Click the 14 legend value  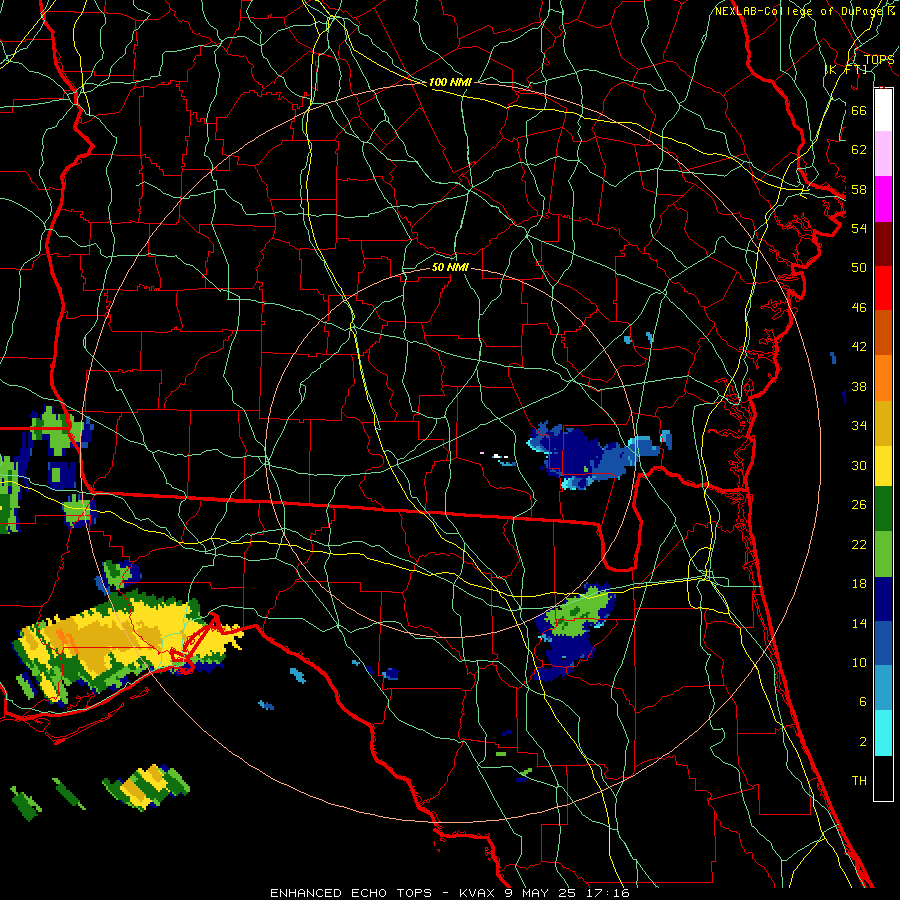(859, 623)
